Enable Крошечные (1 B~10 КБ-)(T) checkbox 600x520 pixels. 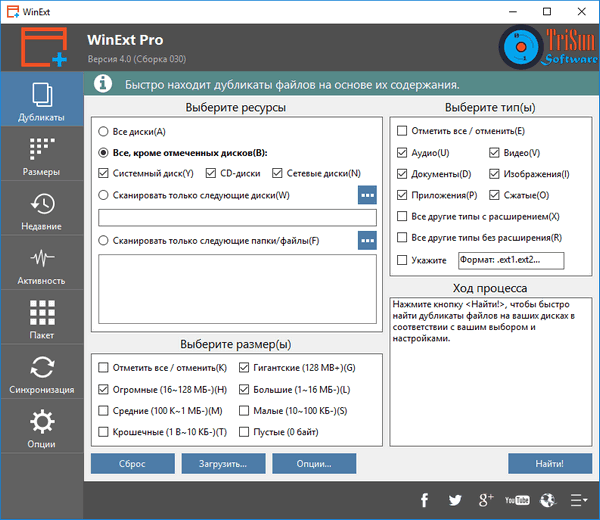tap(103, 432)
